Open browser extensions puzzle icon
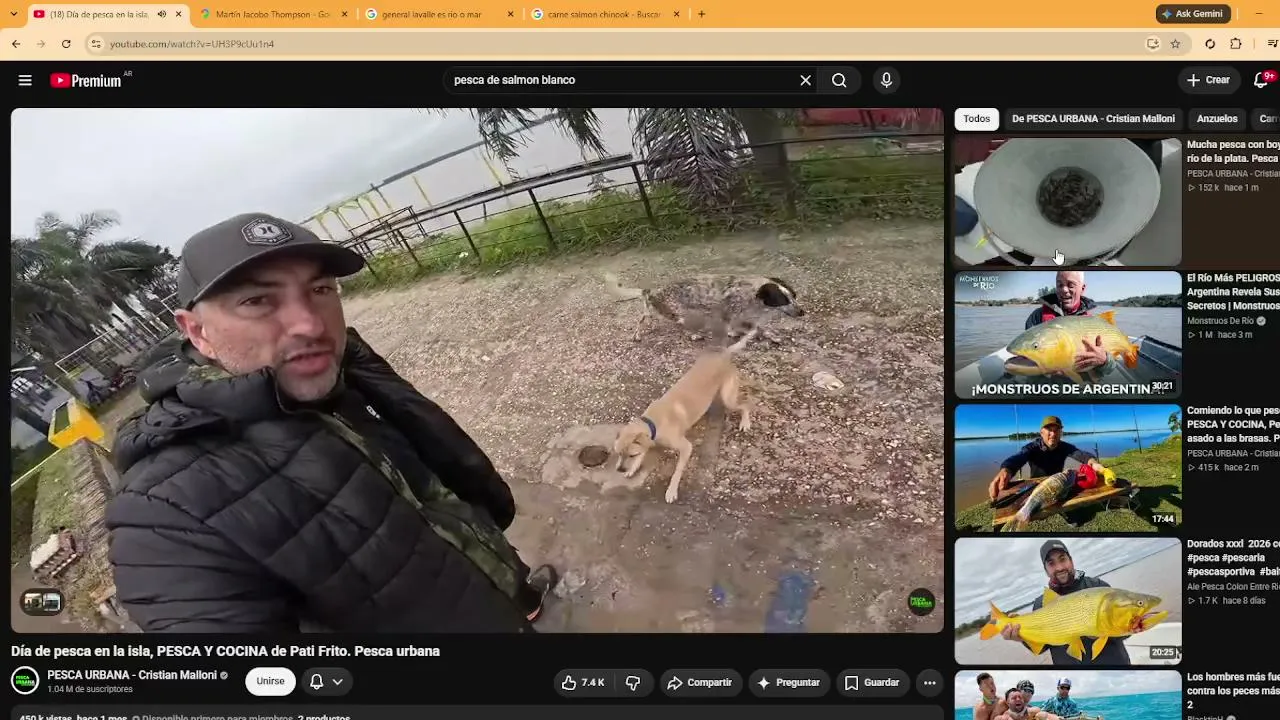The height and width of the screenshot is (720, 1280). click(x=1236, y=44)
